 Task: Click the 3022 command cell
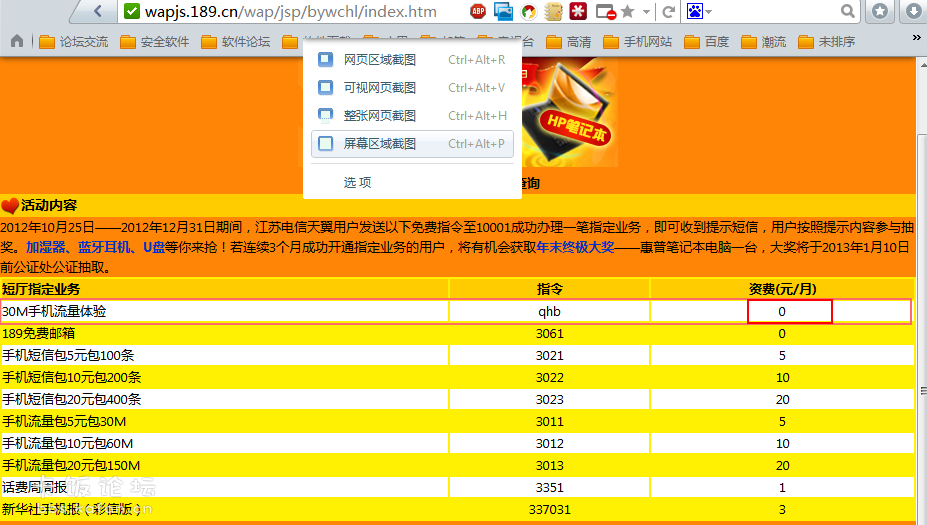point(549,377)
